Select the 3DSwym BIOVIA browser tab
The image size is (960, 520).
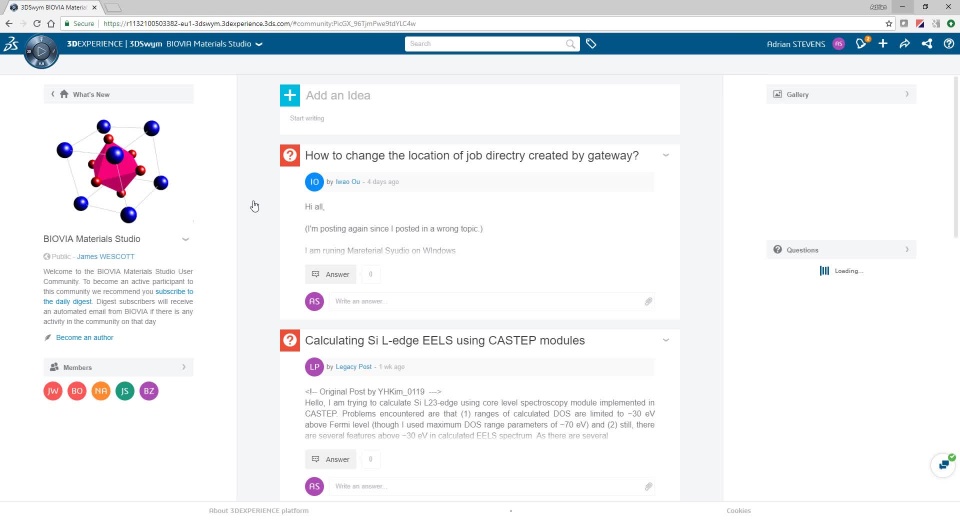pyautogui.click(x=53, y=7)
